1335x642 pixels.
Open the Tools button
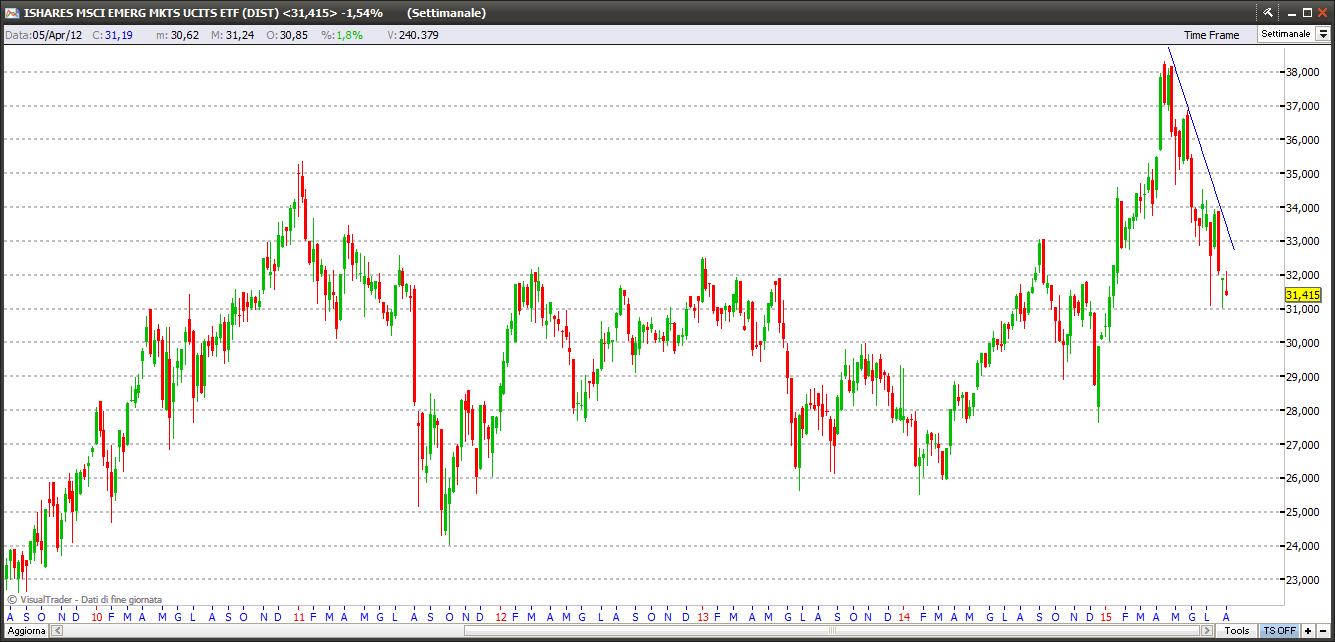(x=1238, y=631)
